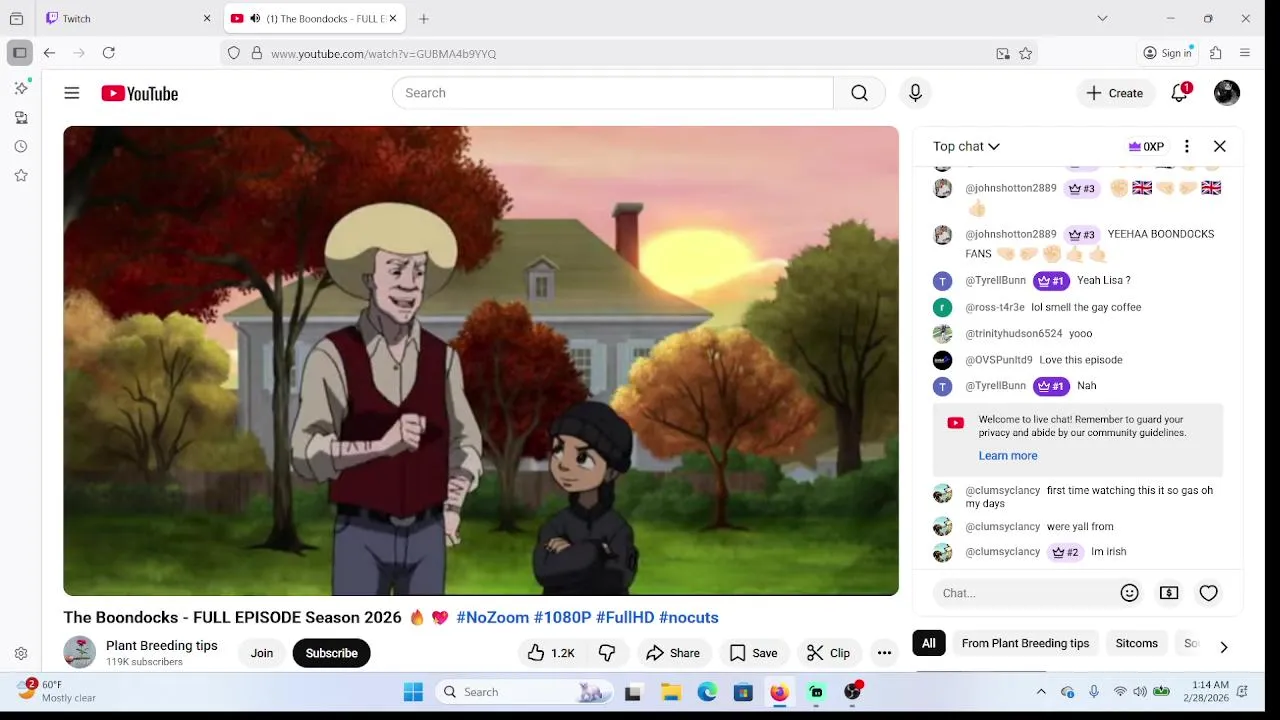
Task: Open YouTube hamburger guide menu
Action: pos(72,93)
